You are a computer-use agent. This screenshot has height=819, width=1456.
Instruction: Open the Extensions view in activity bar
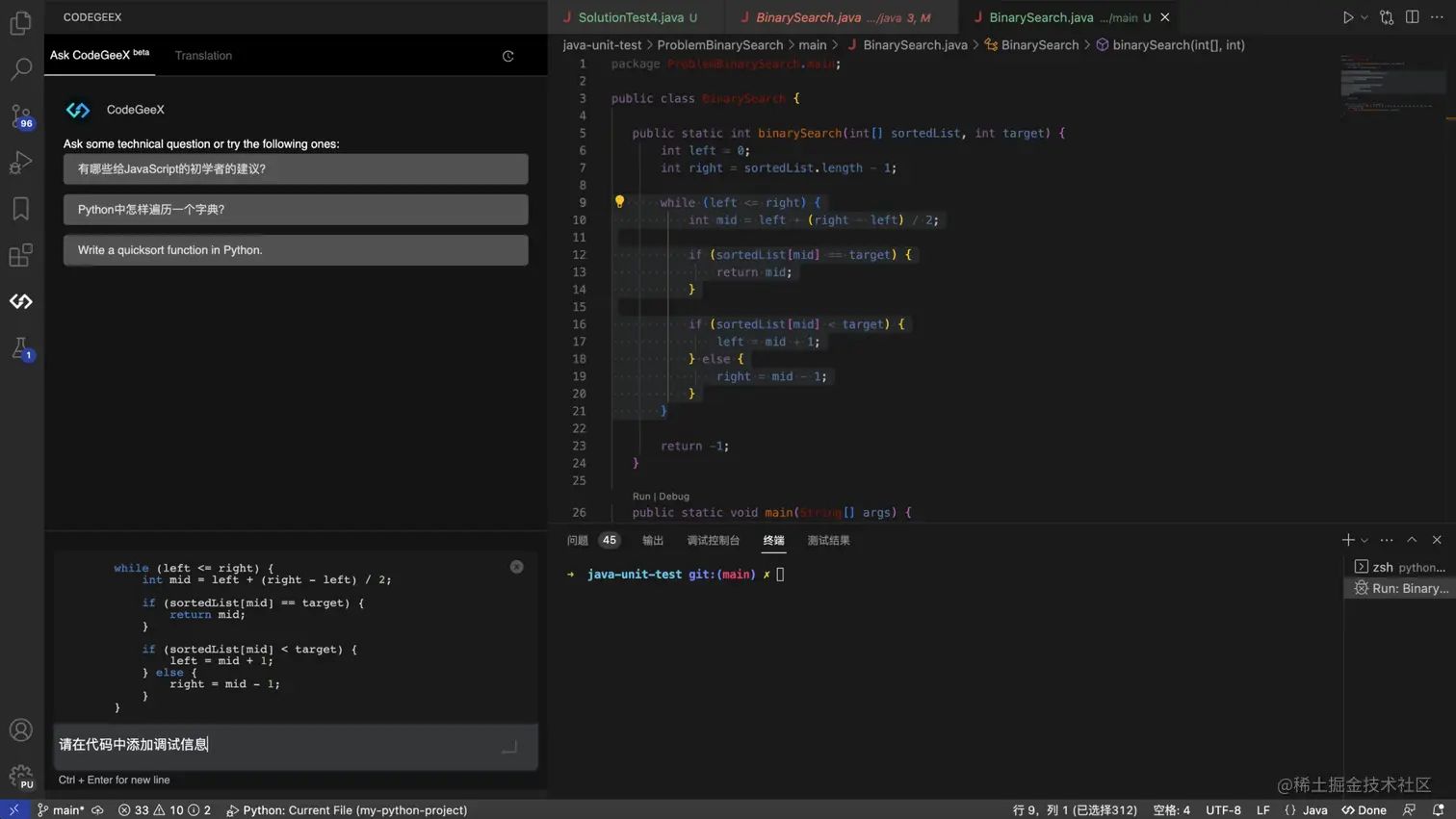pos(20,255)
